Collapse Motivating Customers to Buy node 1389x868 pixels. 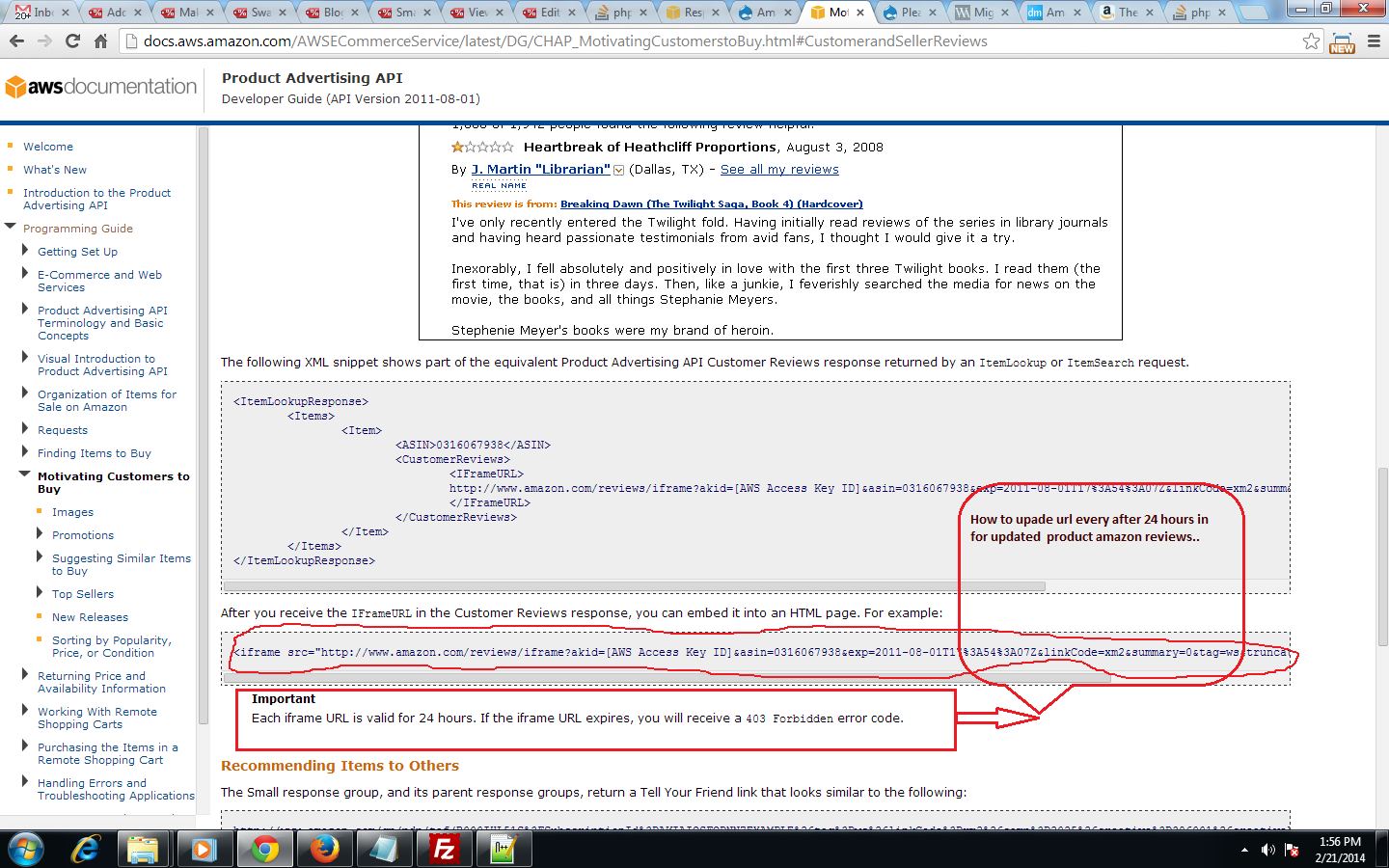pos(25,475)
